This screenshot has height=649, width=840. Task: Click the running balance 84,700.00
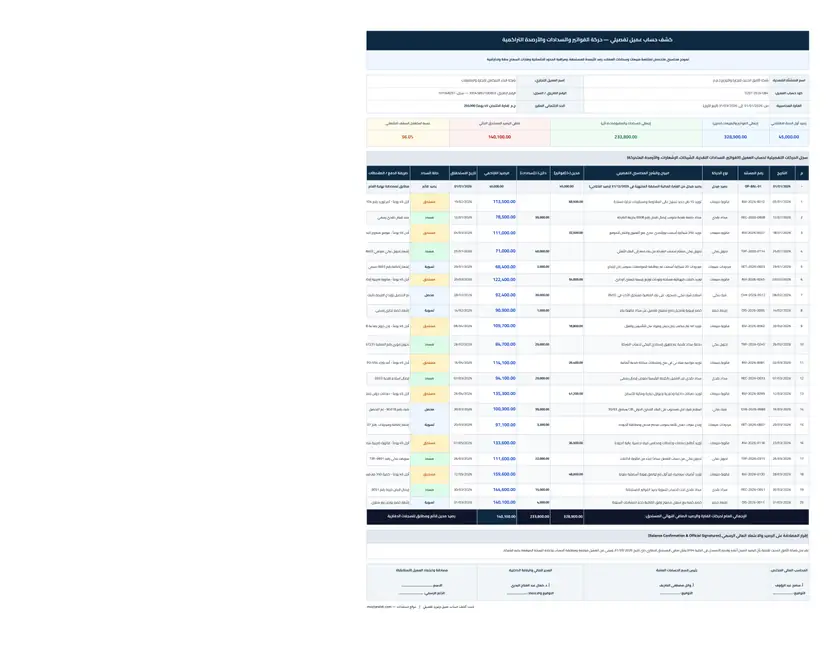(505, 345)
